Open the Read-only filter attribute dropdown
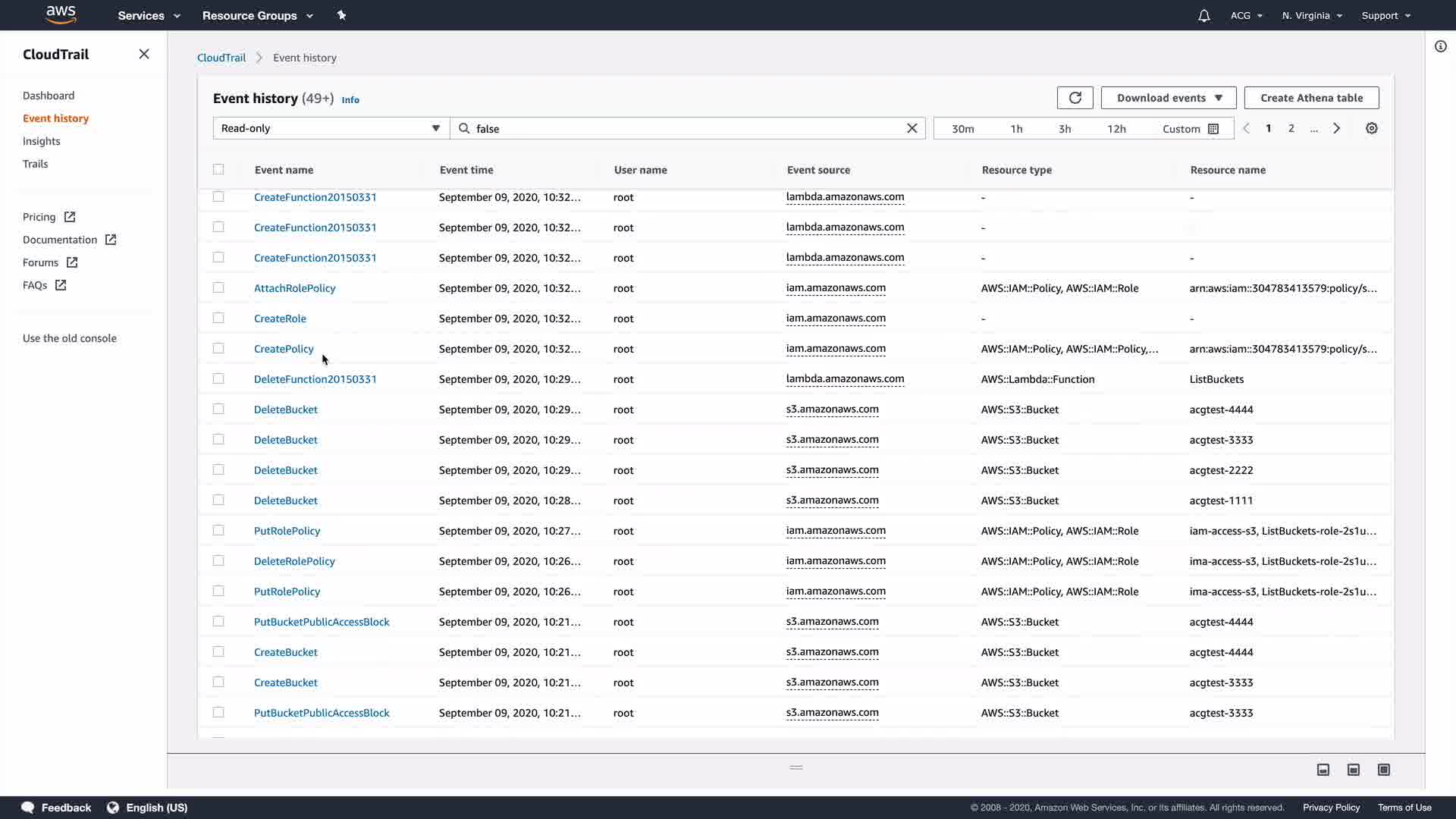Viewport: 1456px width, 819px height. [x=331, y=129]
